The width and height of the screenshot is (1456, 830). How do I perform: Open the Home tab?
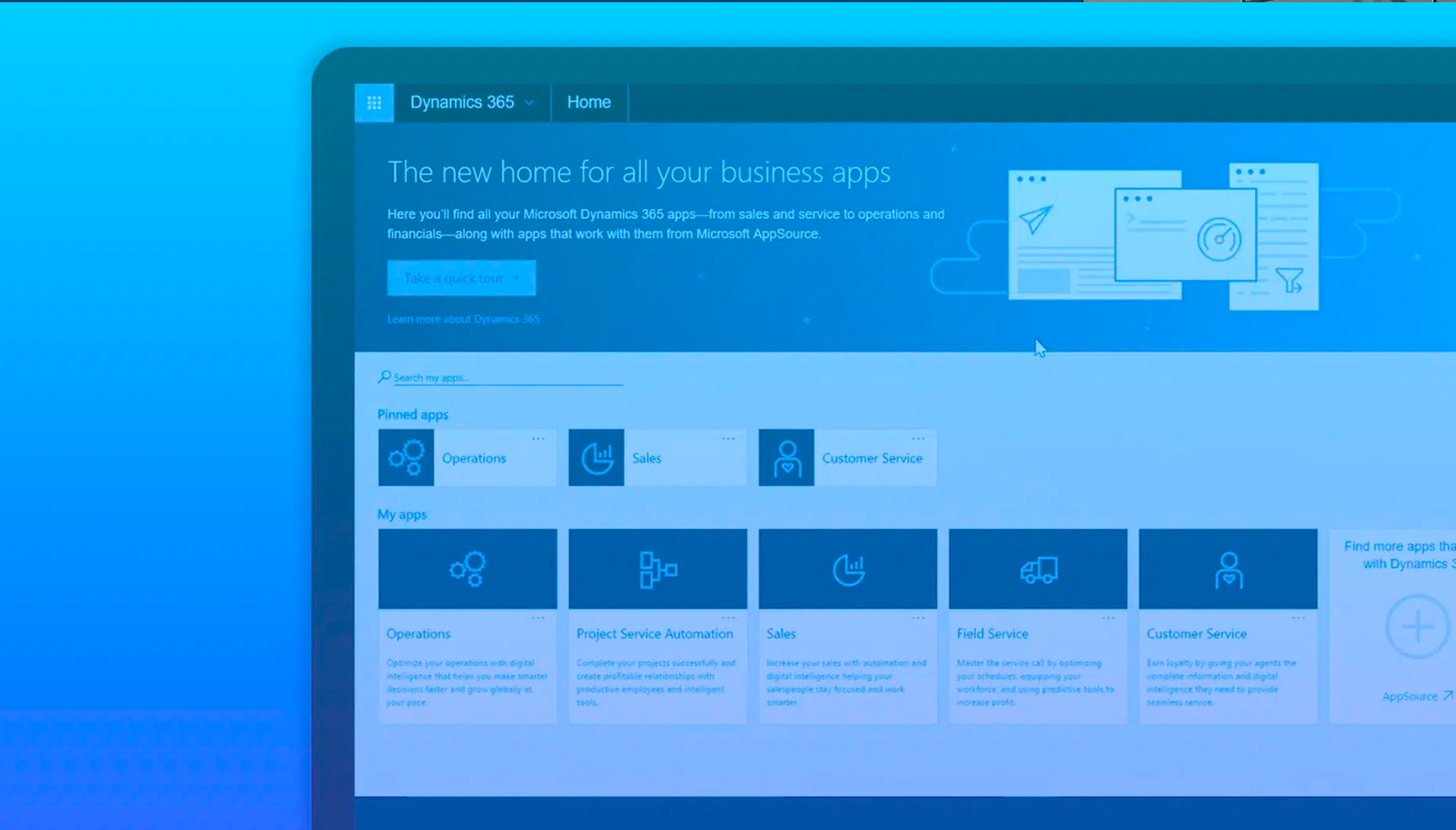coord(589,102)
